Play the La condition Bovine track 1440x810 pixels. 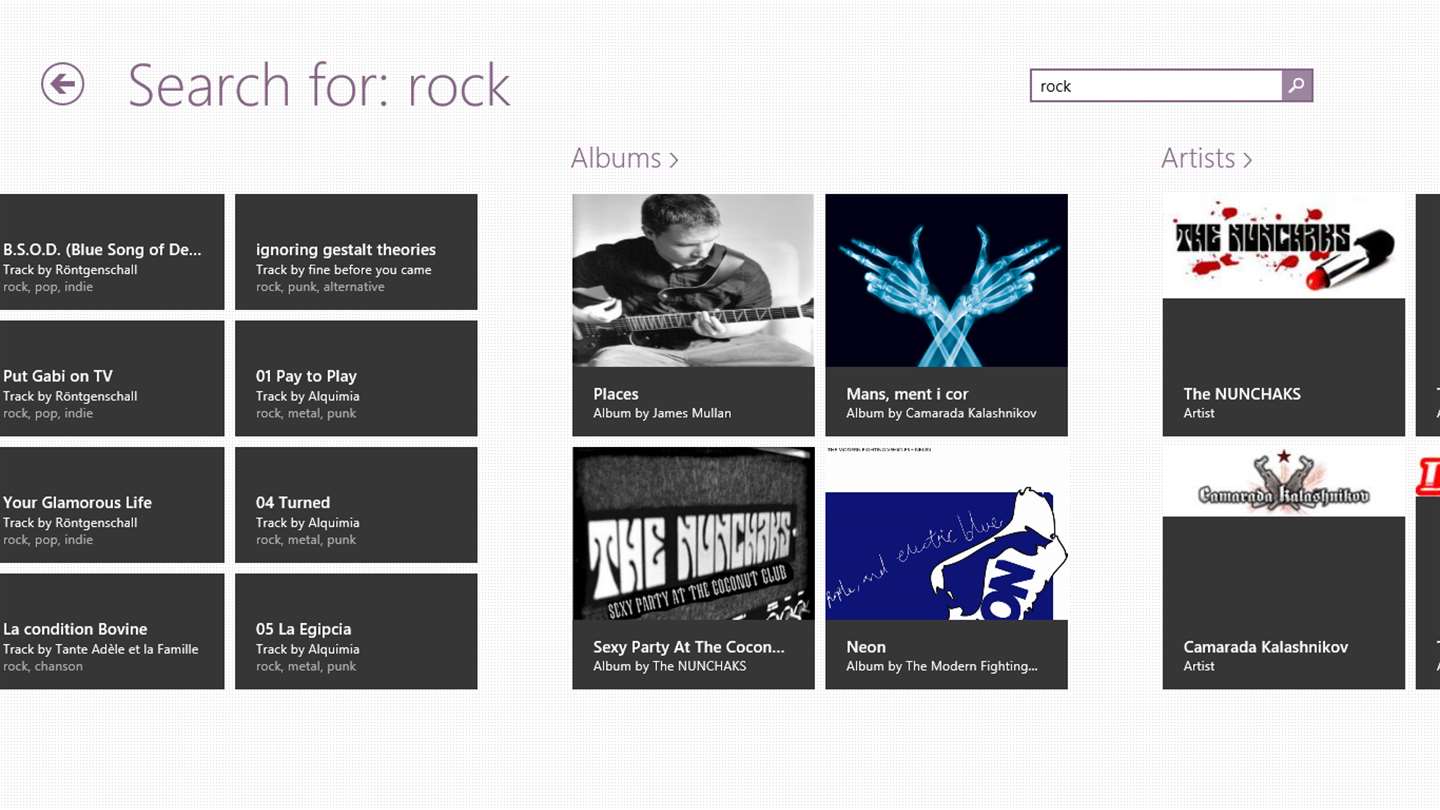111,631
